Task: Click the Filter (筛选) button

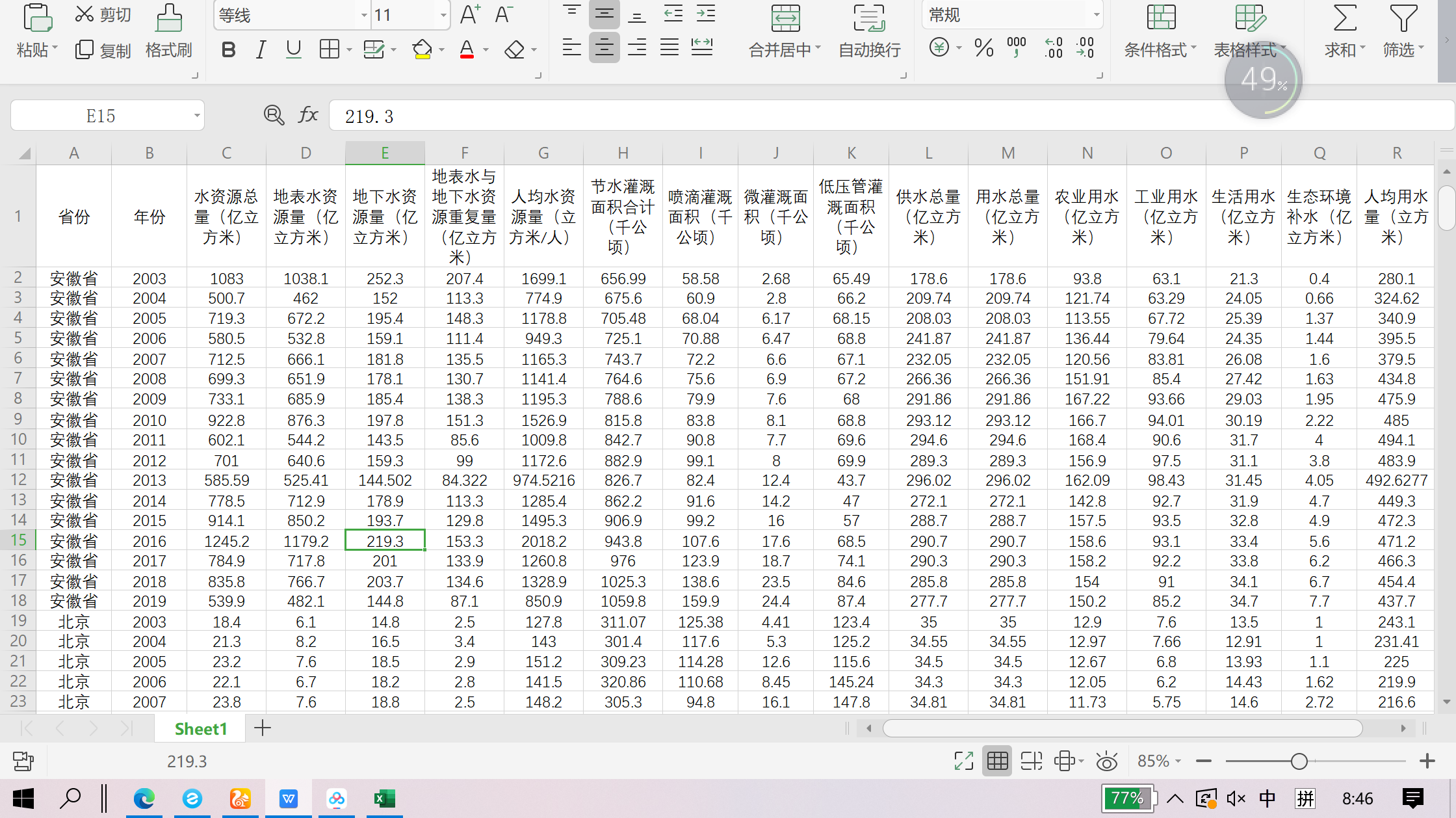Action: 1403,18
